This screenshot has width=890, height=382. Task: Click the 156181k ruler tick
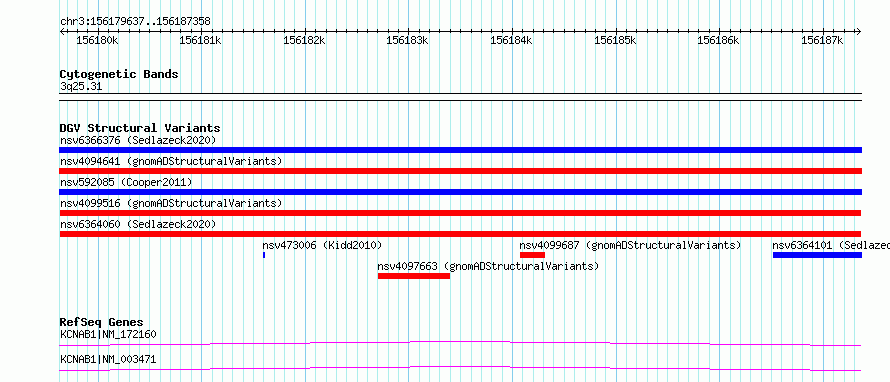point(200,40)
